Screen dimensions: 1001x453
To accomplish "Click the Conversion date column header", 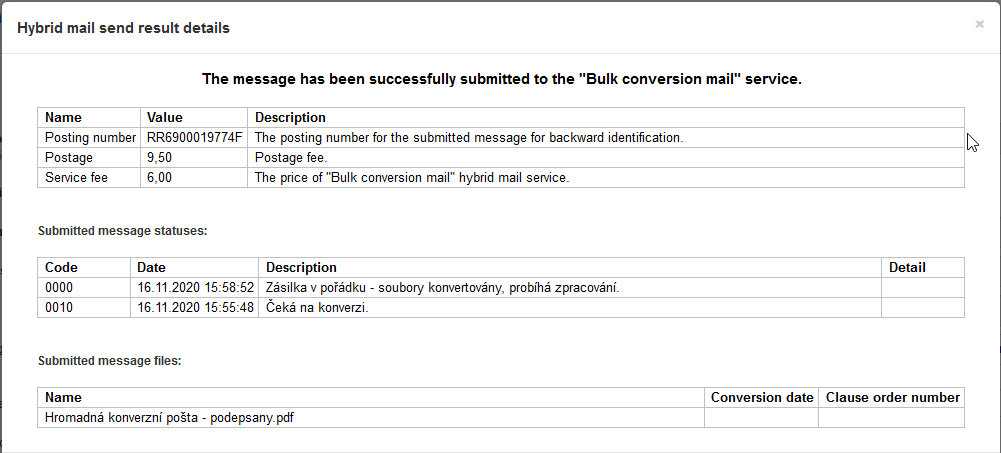I will coord(762,398).
